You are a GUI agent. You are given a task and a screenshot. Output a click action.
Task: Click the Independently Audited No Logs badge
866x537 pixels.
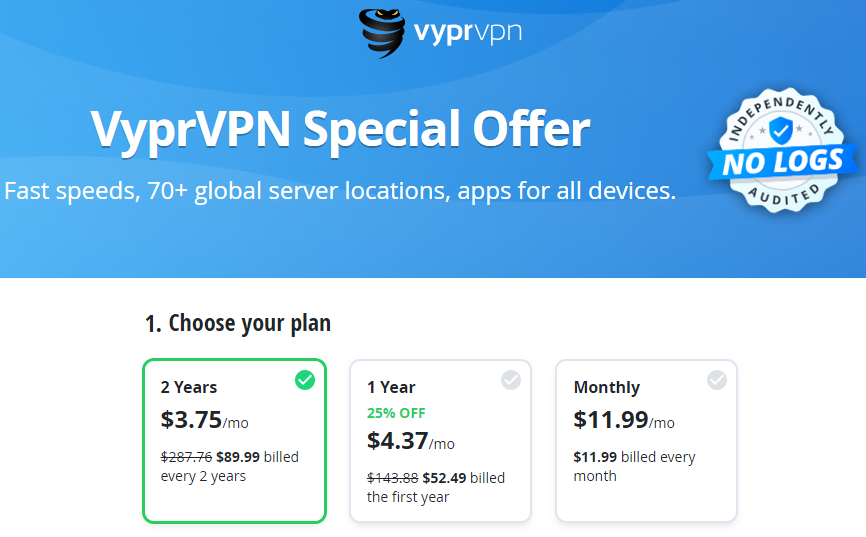click(783, 150)
